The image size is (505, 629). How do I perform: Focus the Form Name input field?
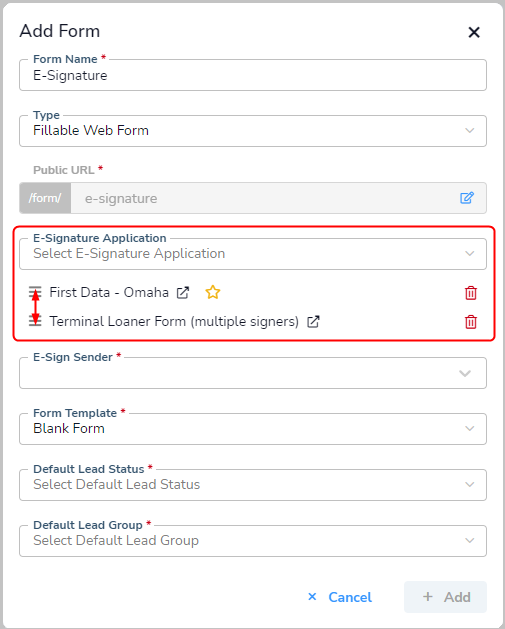tap(253, 75)
